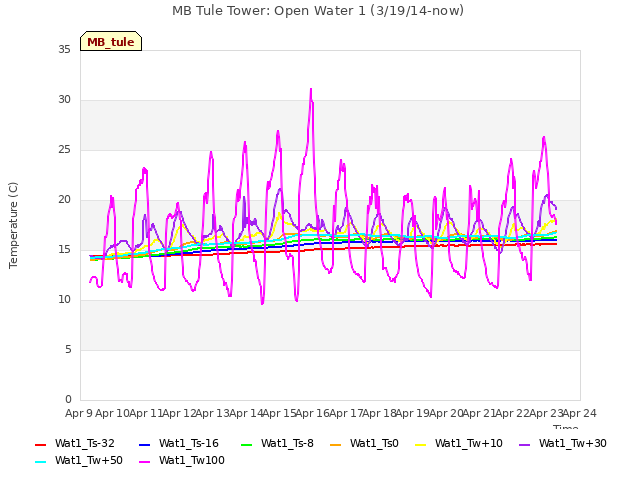The height and width of the screenshot is (480, 640).
Task: Select the Wat1_Ts-16 legend label
Action: click(x=189, y=443)
